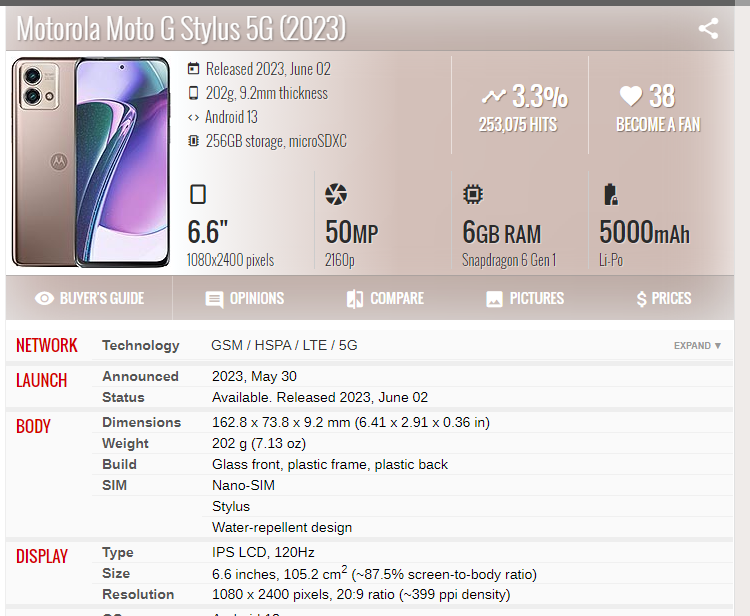Expand the Network section details
Image resolution: width=750 pixels, height=616 pixels.
pyautogui.click(x=697, y=346)
